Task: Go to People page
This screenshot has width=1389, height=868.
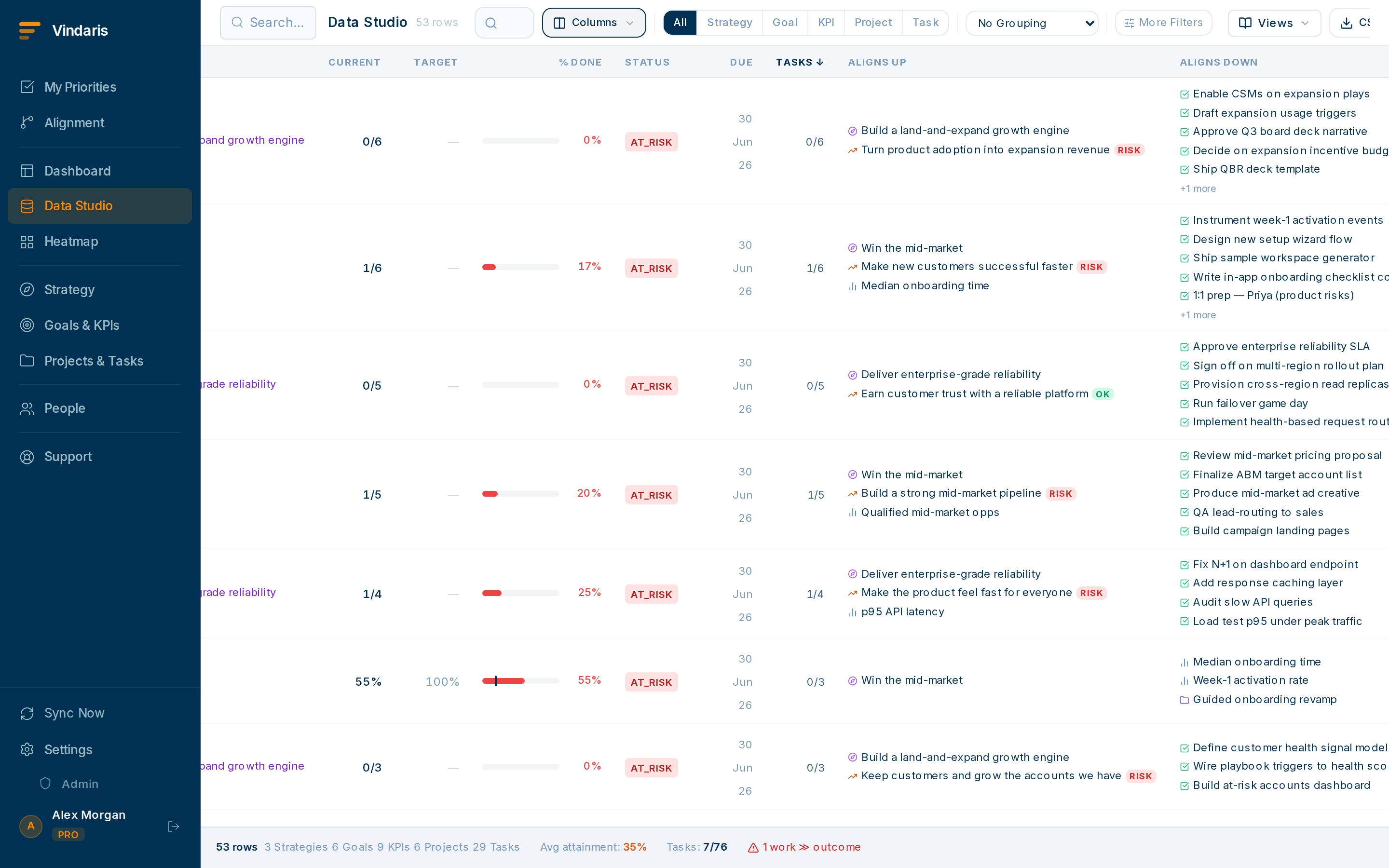Action: (100, 409)
